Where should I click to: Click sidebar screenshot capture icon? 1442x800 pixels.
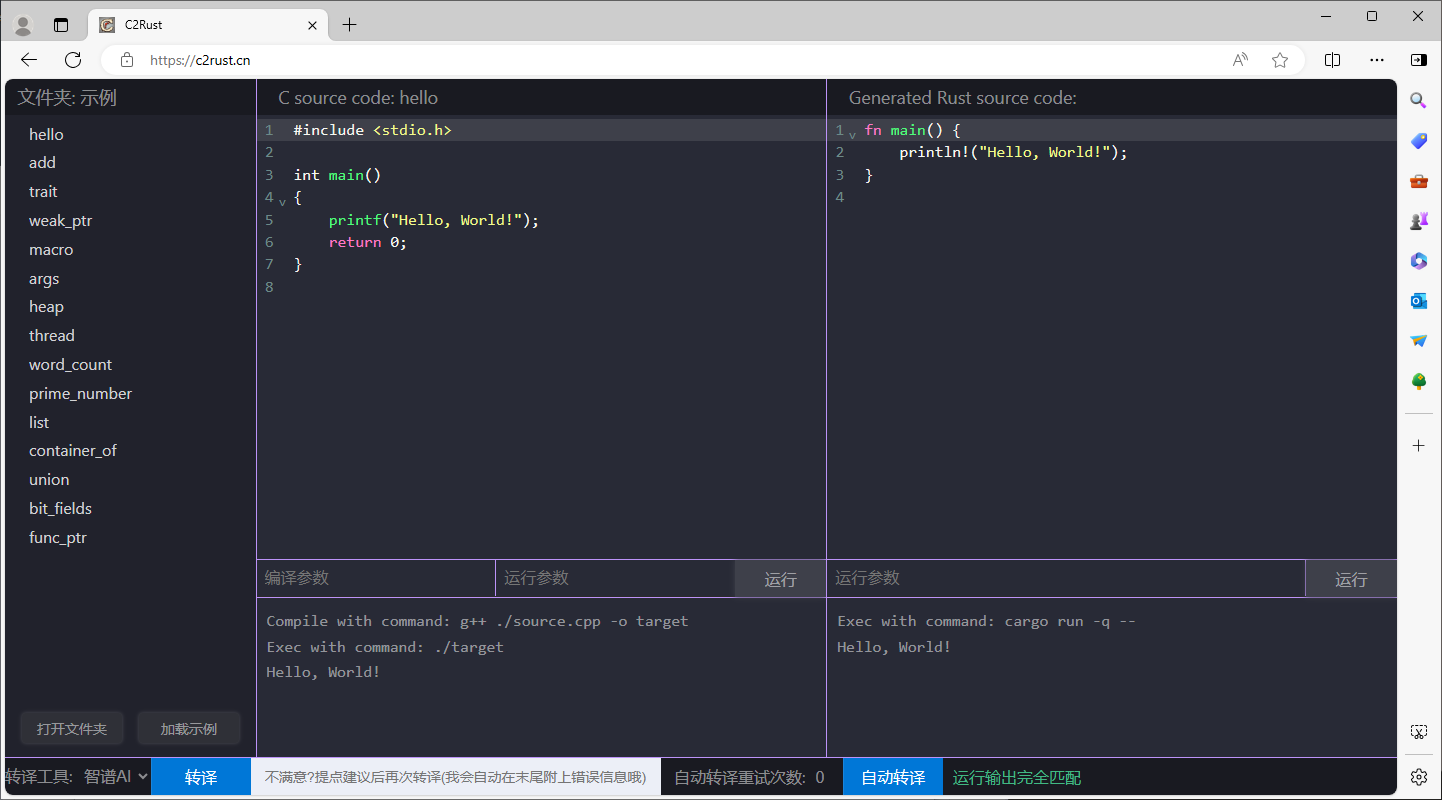(x=1418, y=732)
